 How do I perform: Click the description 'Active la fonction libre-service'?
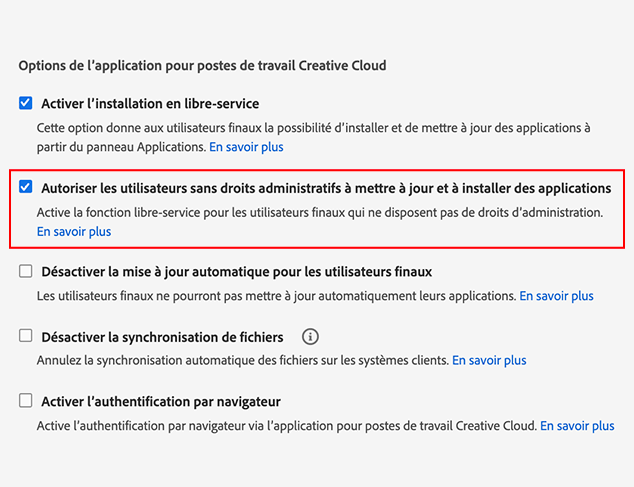320,212
